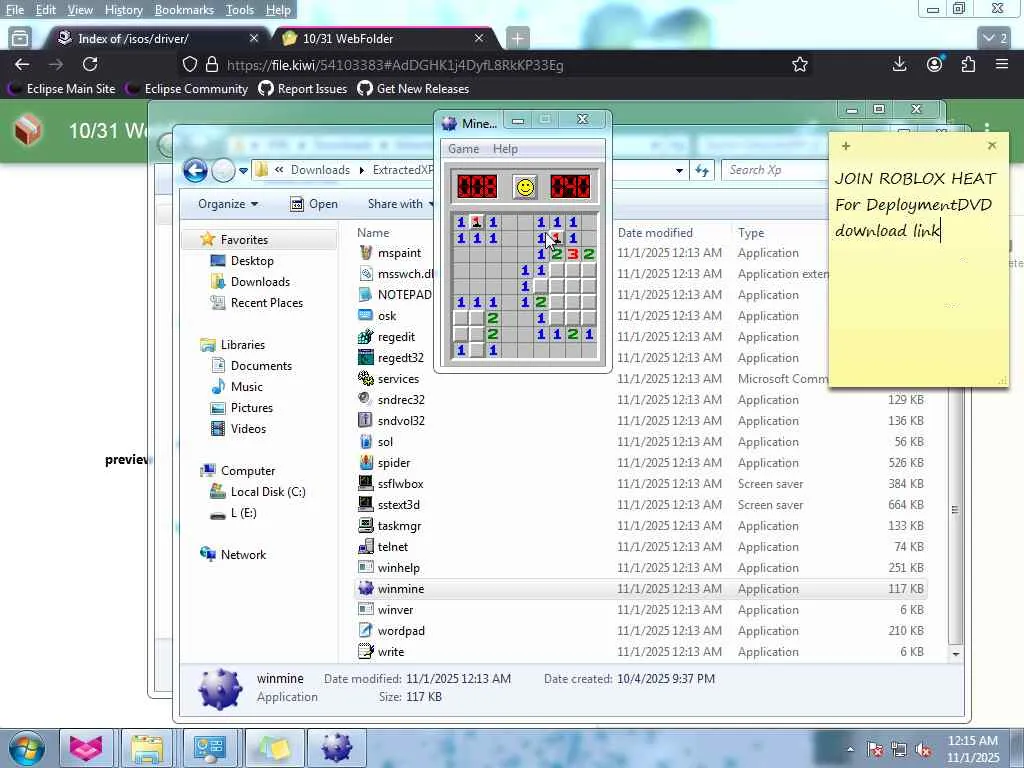This screenshot has width=1024, height=768.
Task: Open the browser History menu
Action: click(123, 10)
